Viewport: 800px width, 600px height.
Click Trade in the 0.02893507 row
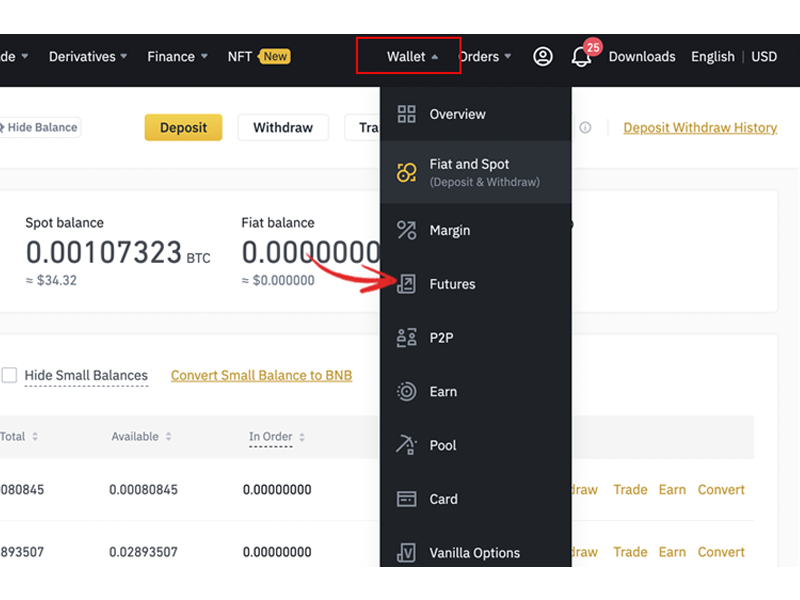(x=630, y=552)
